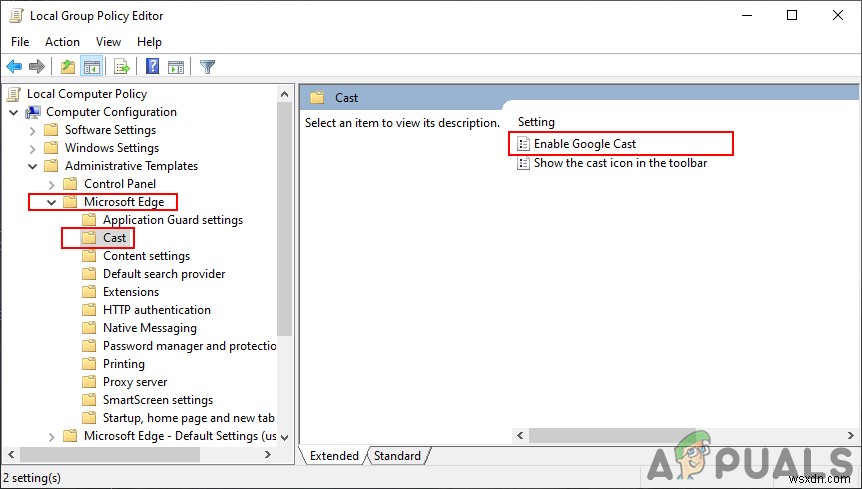Click the settings pane horizontal scrollbar thumb
This screenshot has width=862, height=489.
[612, 435]
